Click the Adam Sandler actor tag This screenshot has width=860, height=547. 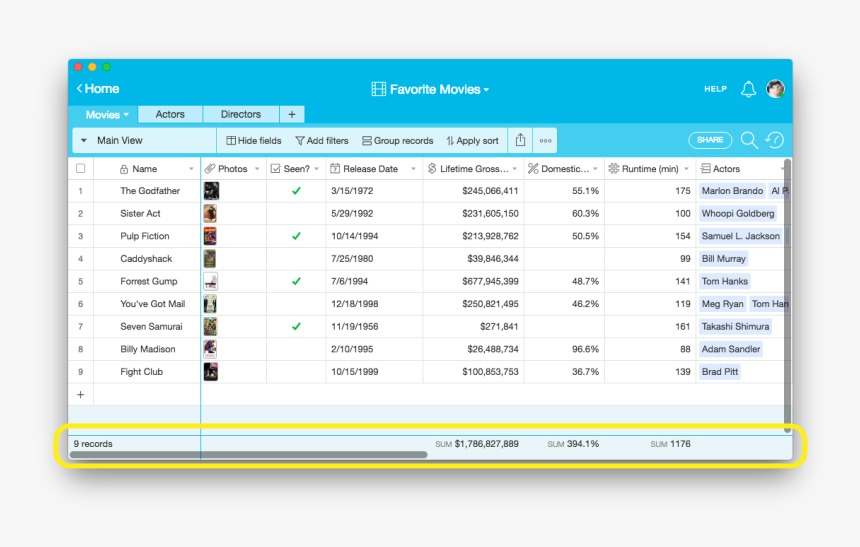point(731,349)
